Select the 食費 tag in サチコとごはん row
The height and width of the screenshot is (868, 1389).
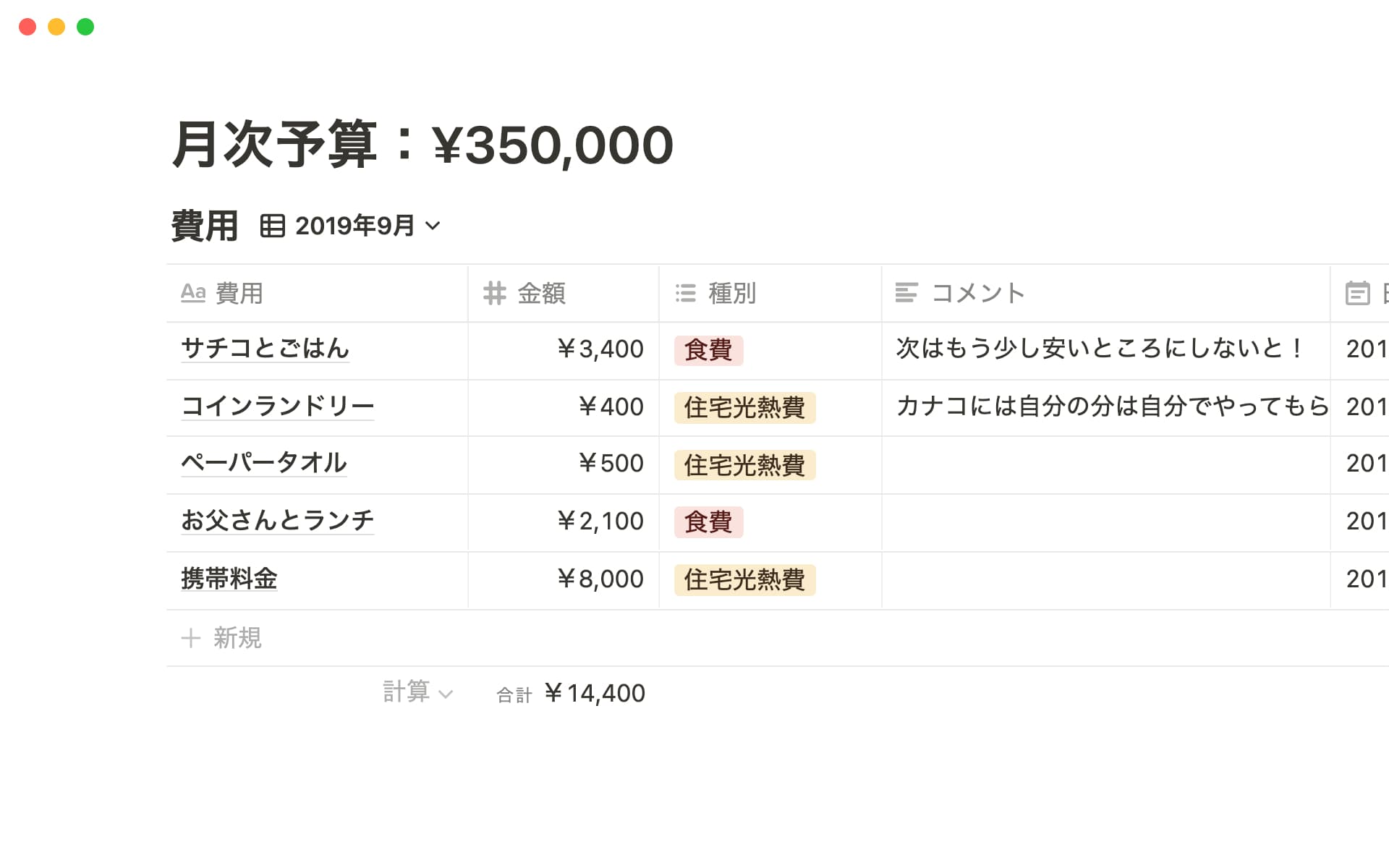point(708,350)
